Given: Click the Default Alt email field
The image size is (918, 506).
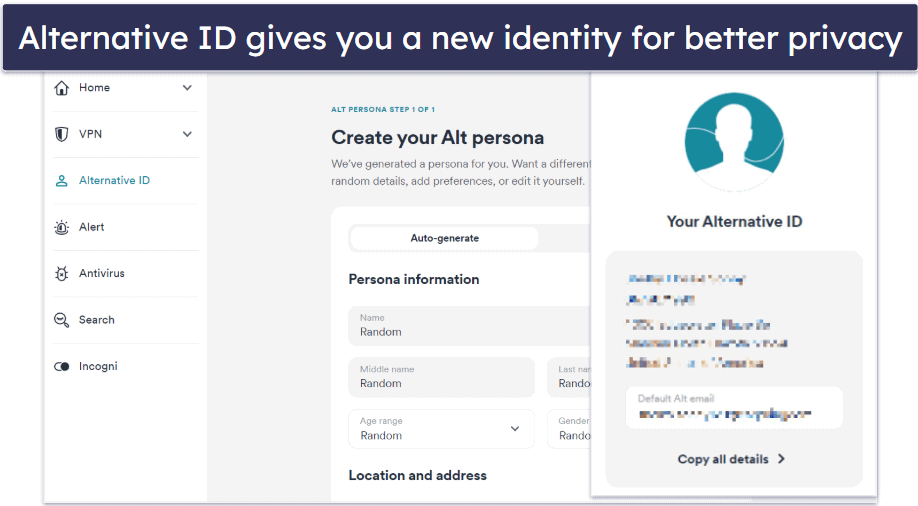Looking at the screenshot, I should click(734, 408).
